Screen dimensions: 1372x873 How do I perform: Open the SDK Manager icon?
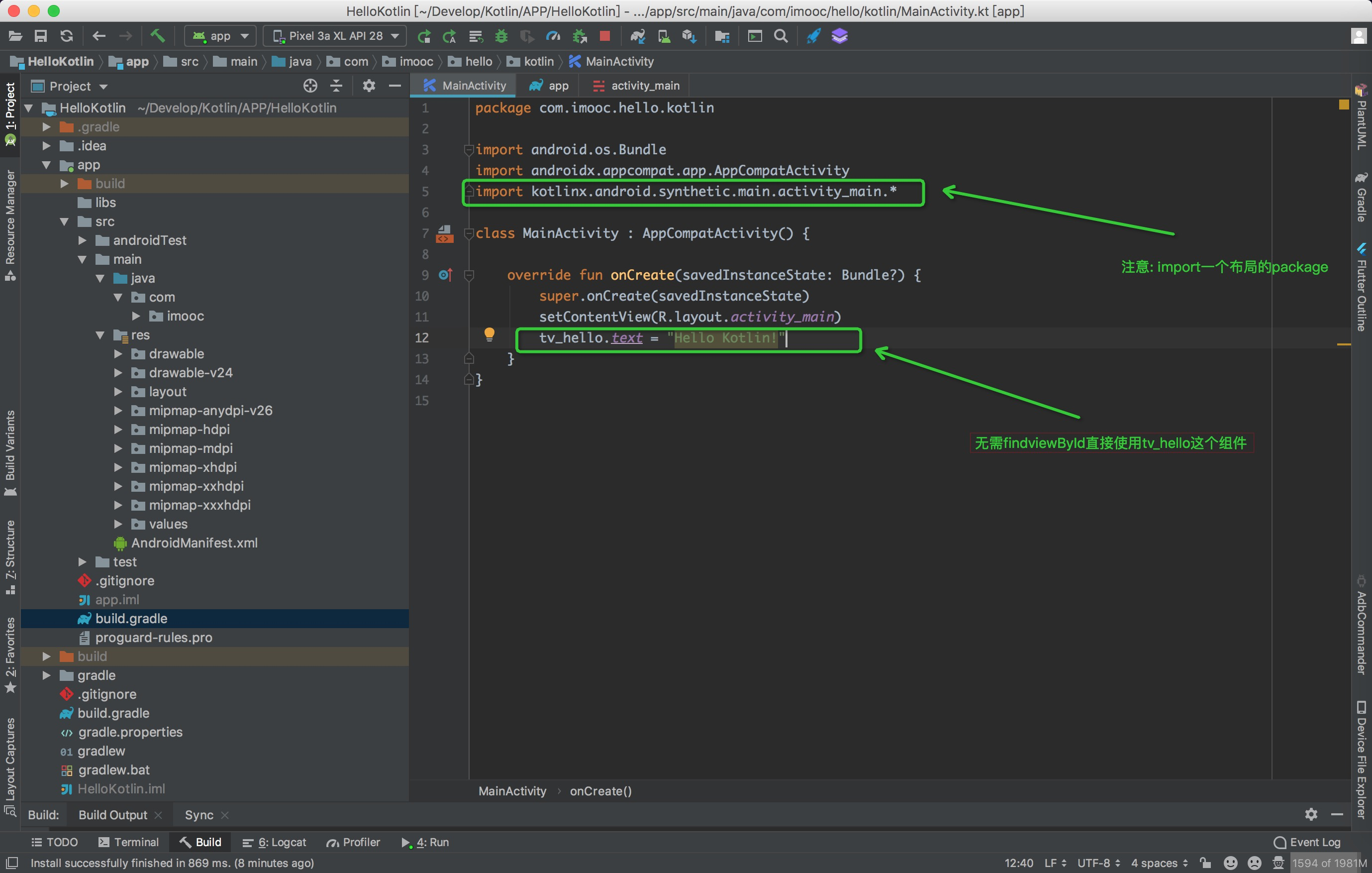pos(689,36)
